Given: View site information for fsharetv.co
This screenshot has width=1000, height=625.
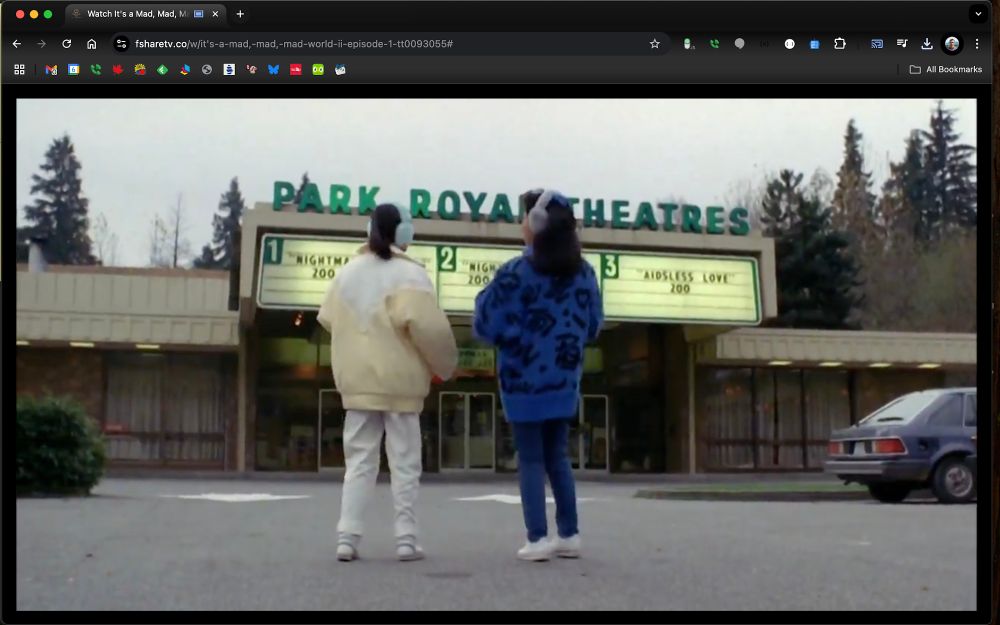Looking at the screenshot, I should [x=121, y=44].
